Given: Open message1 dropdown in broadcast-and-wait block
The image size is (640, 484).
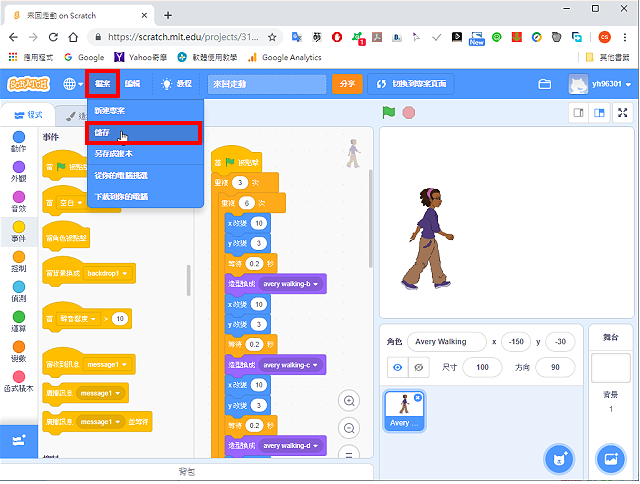Looking at the screenshot, I should click(100, 422).
